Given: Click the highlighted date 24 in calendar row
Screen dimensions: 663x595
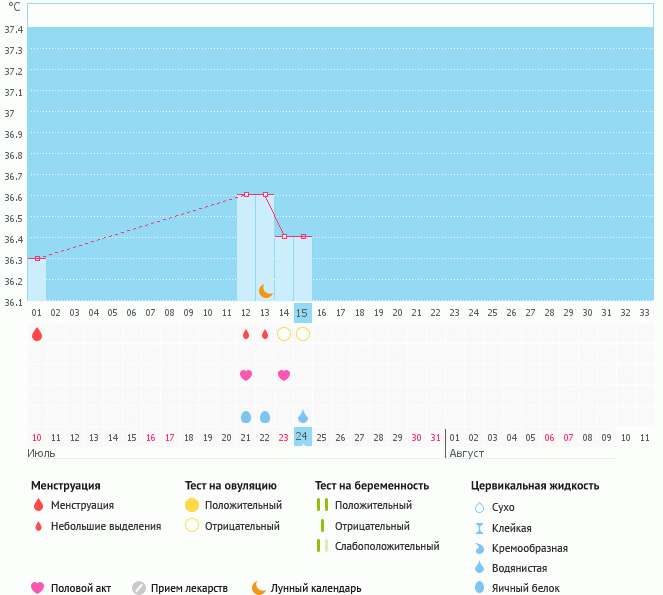Looking at the screenshot, I should (303, 437).
